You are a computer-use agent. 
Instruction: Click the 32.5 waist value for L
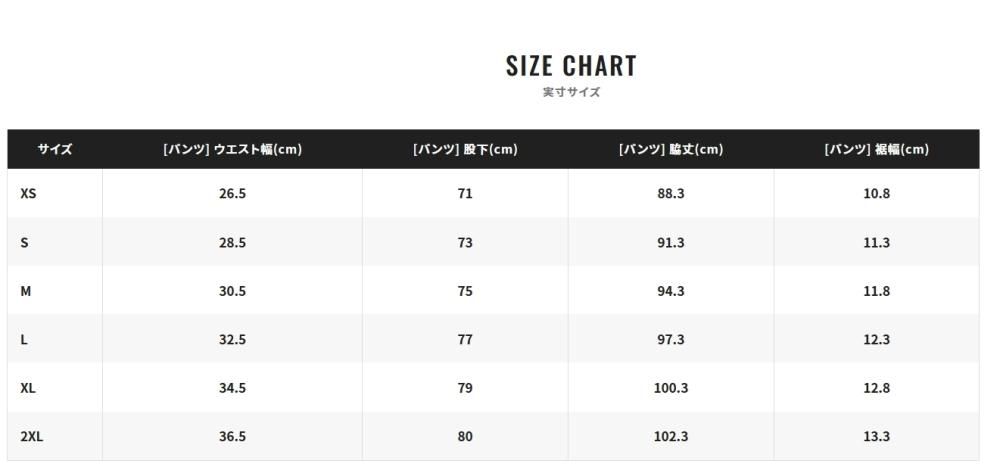[232, 340]
